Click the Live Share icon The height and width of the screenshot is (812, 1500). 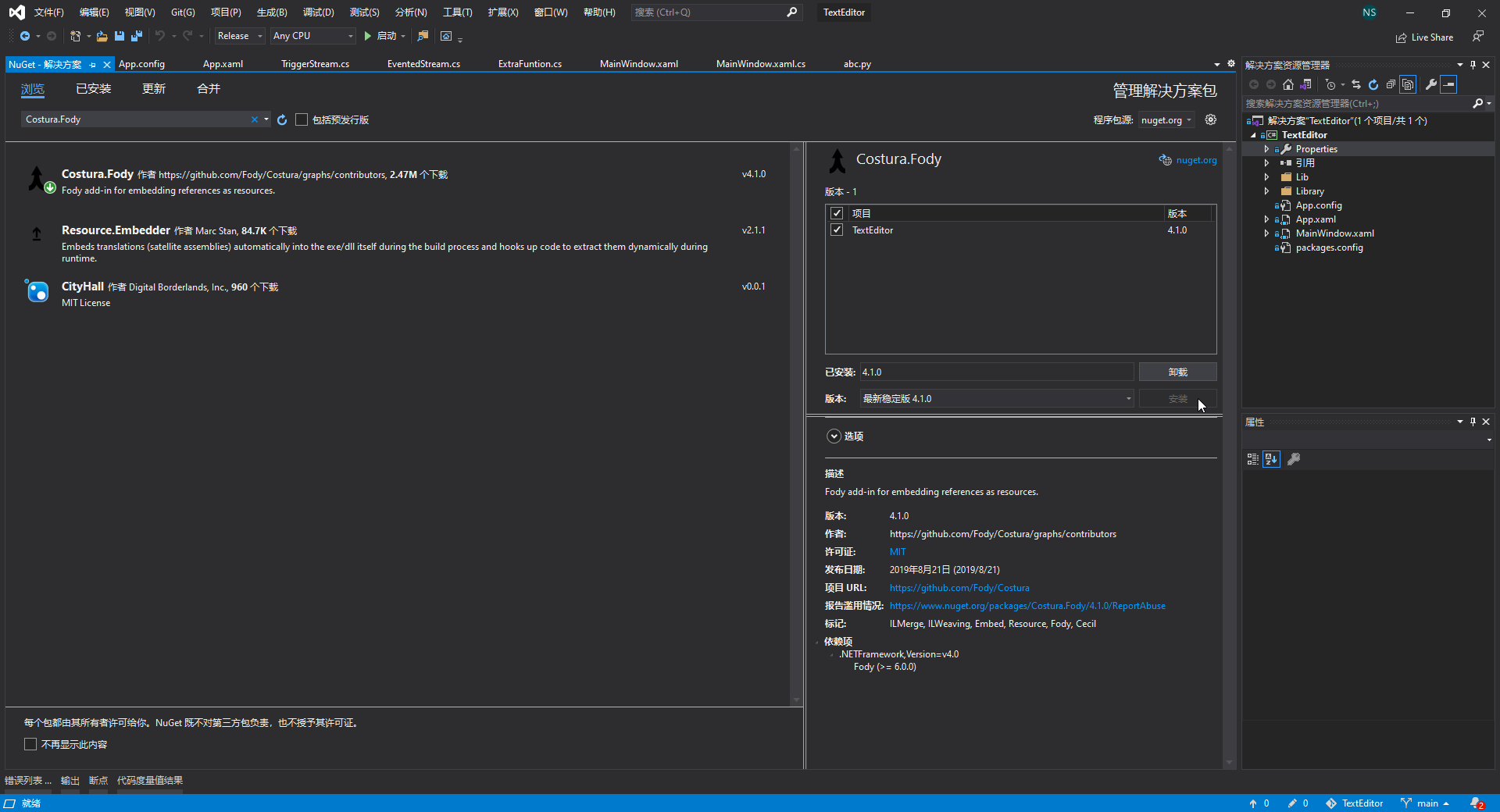pos(1424,37)
